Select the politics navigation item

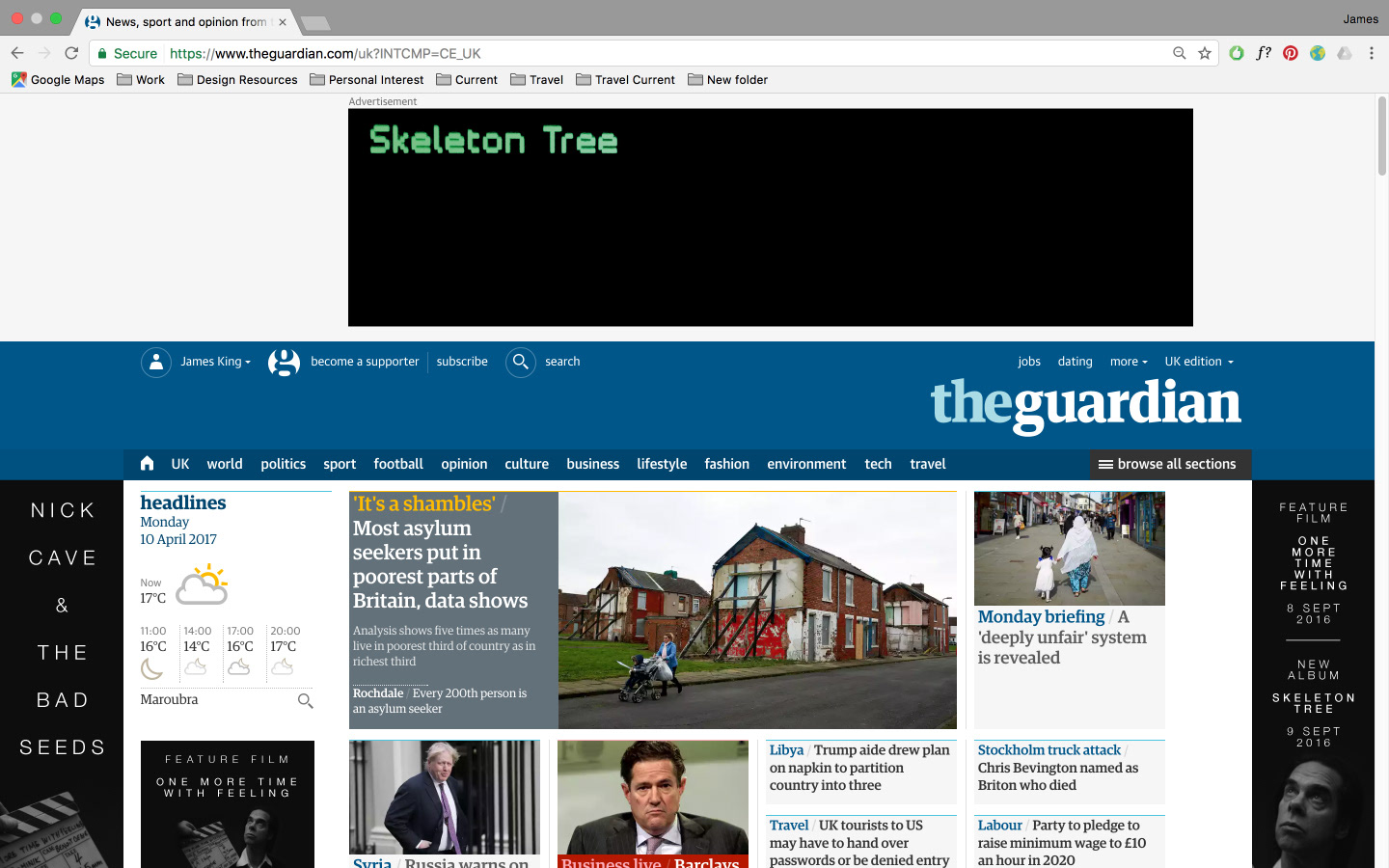[x=284, y=464]
